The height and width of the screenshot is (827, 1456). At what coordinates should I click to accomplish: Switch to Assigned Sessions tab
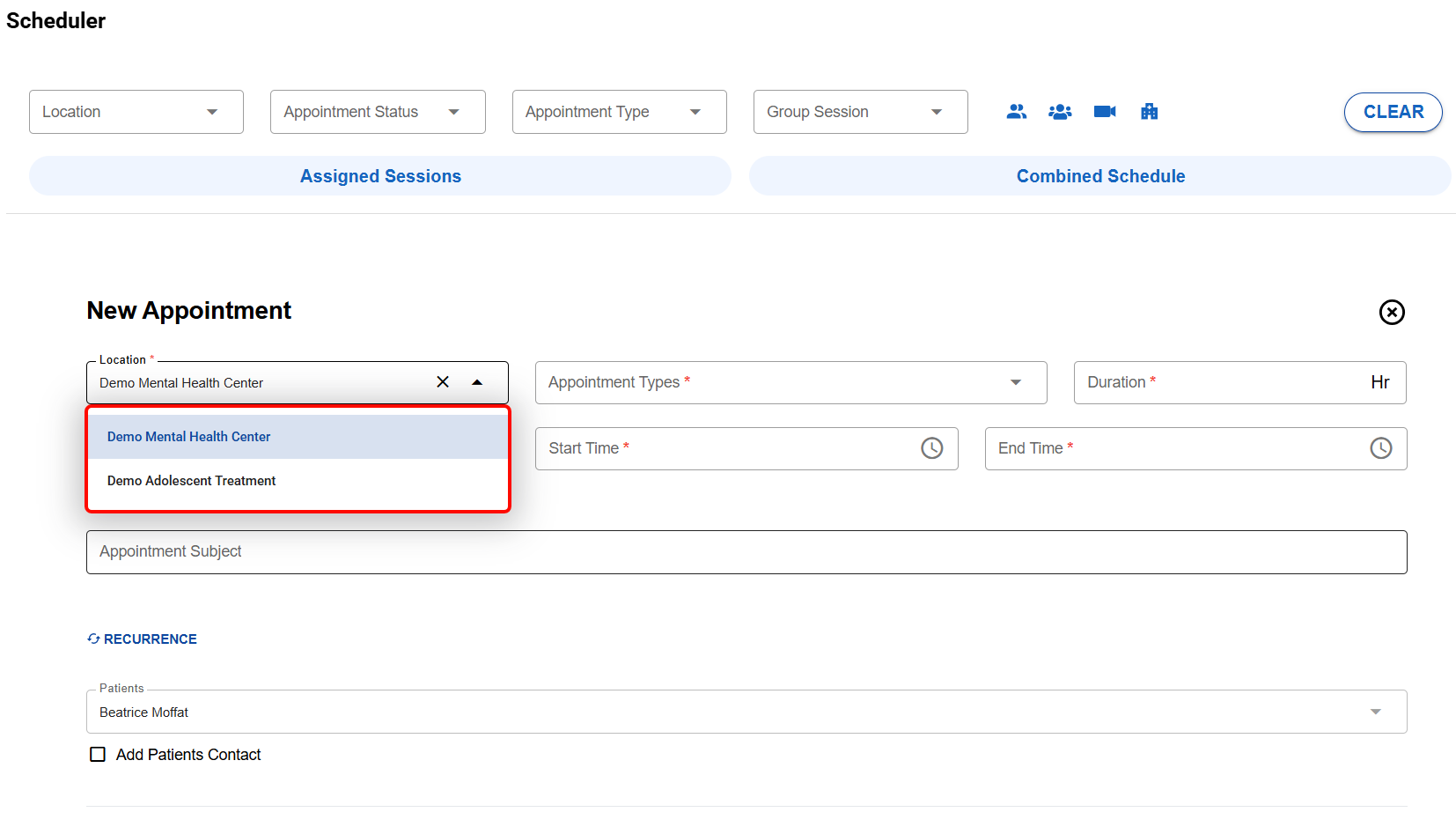click(x=380, y=176)
